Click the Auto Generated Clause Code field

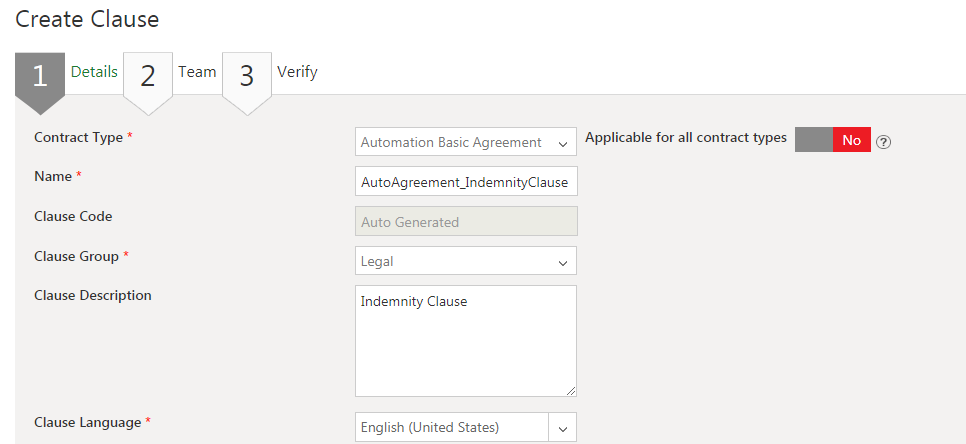[466, 222]
